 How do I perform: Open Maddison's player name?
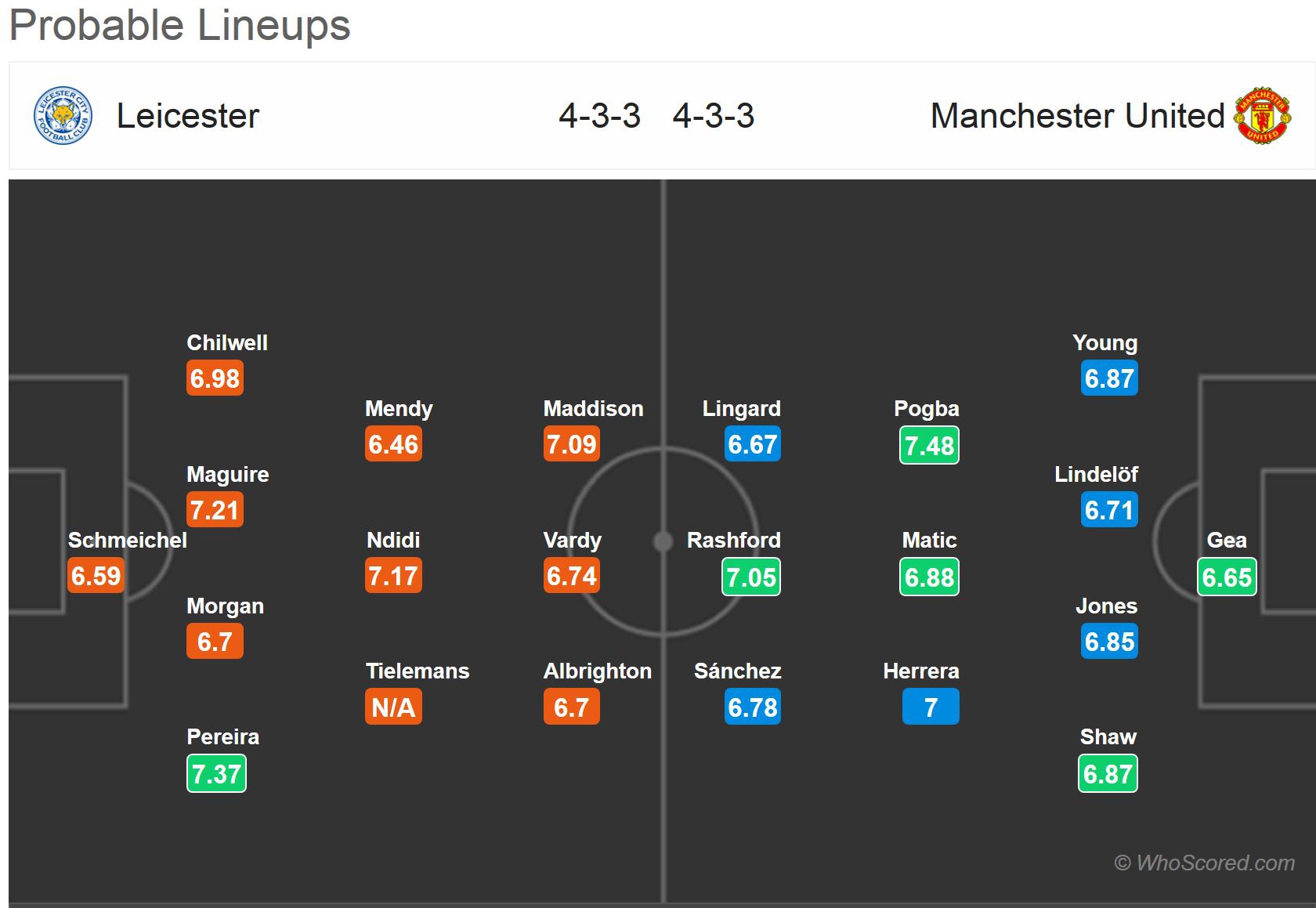tap(593, 408)
